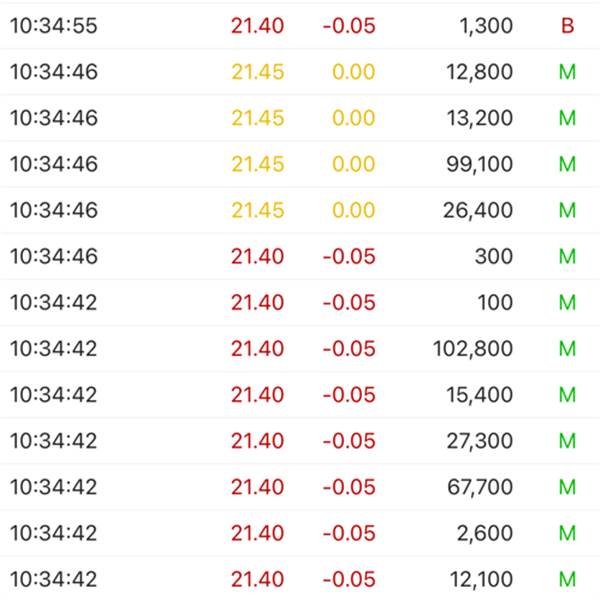Click volume 15,400 in the list
Screen dimensions: 600x600
click(x=479, y=395)
